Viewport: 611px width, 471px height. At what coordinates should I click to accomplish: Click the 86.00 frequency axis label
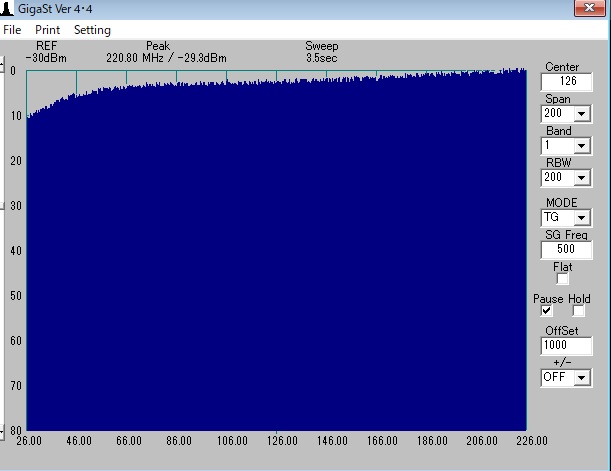coord(179,441)
